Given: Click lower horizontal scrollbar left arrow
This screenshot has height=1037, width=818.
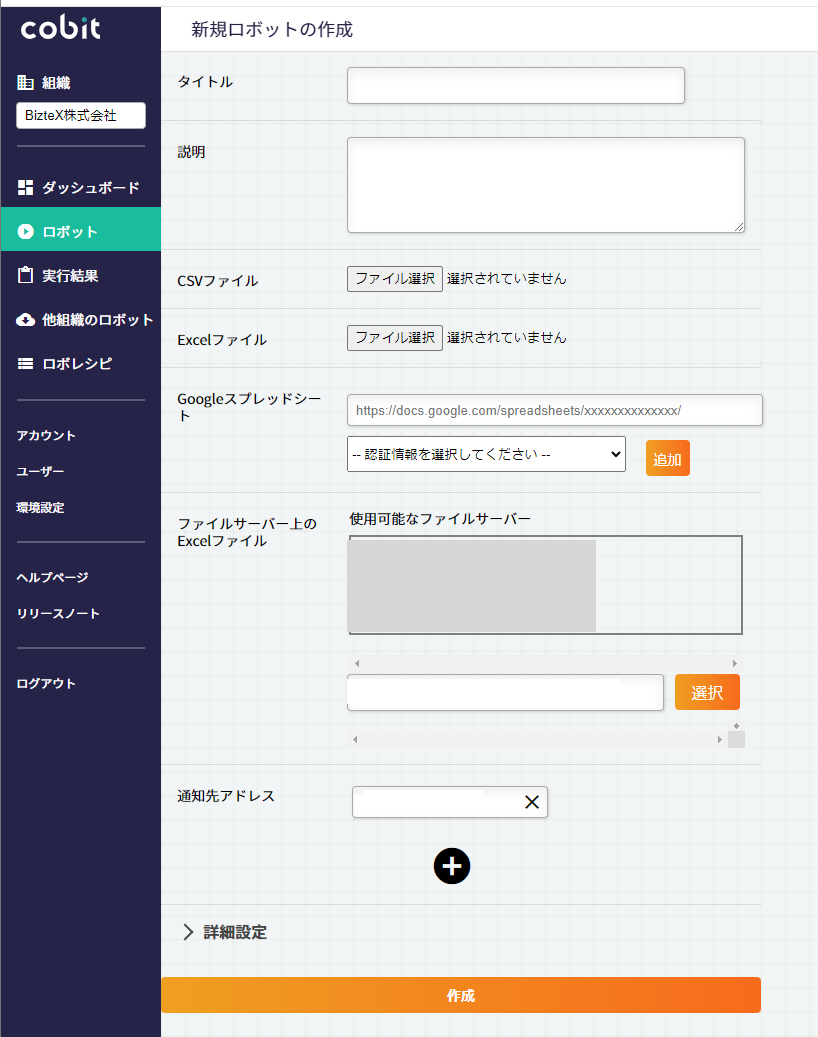Looking at the screenshot, I should click(x=355, y=739).
